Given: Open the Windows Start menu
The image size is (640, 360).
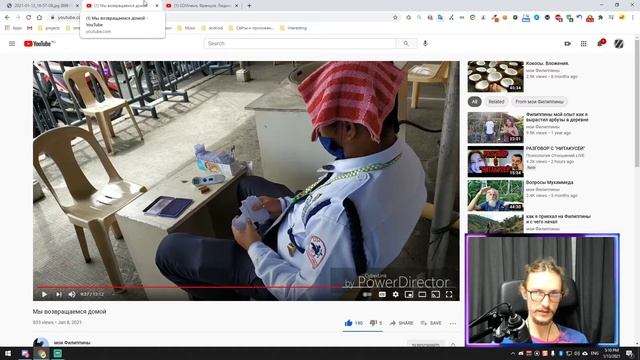Looking at the screenshot, I should 8,353.
